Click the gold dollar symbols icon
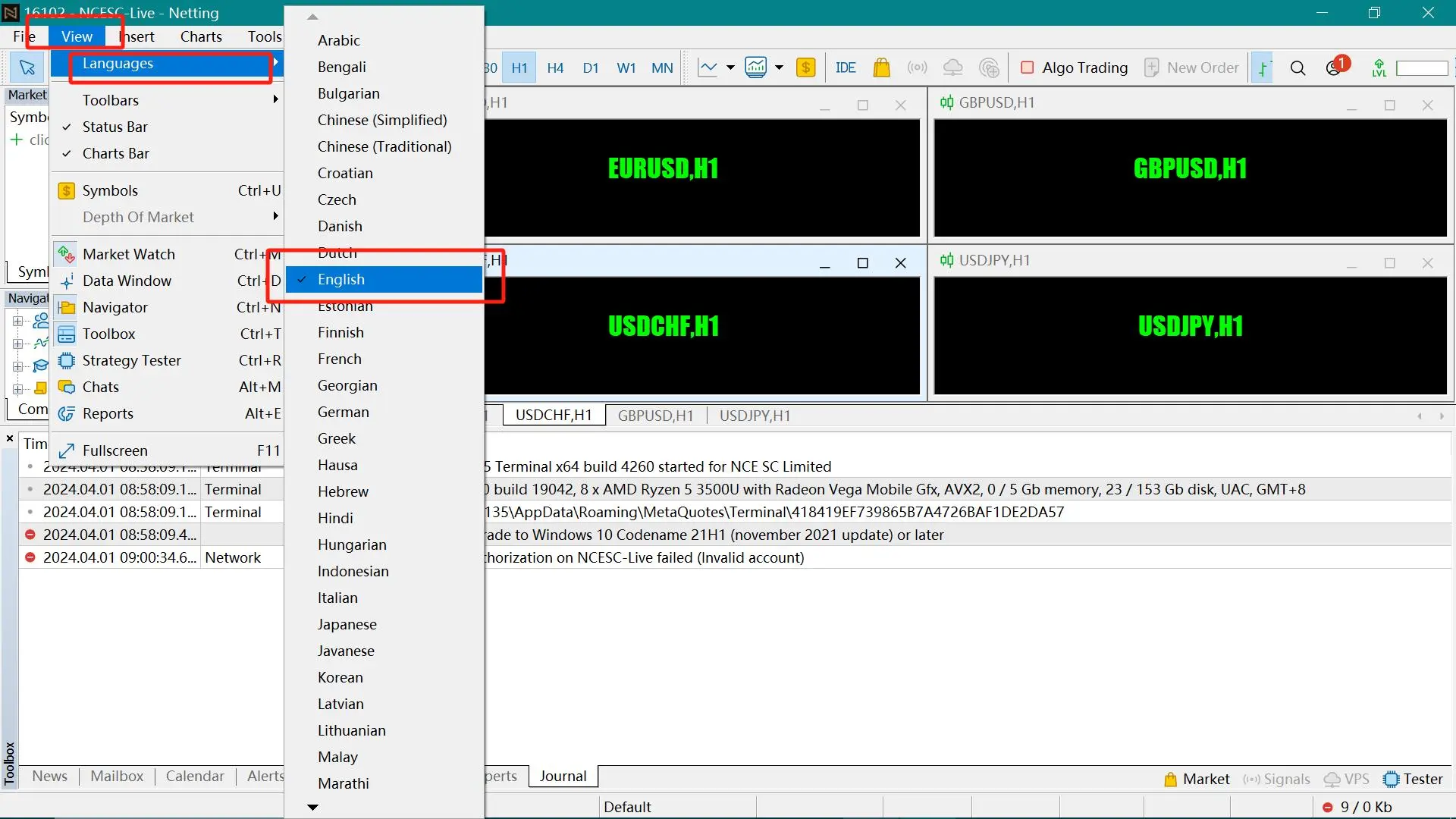1456x819 pixels. tap(805, 67)
